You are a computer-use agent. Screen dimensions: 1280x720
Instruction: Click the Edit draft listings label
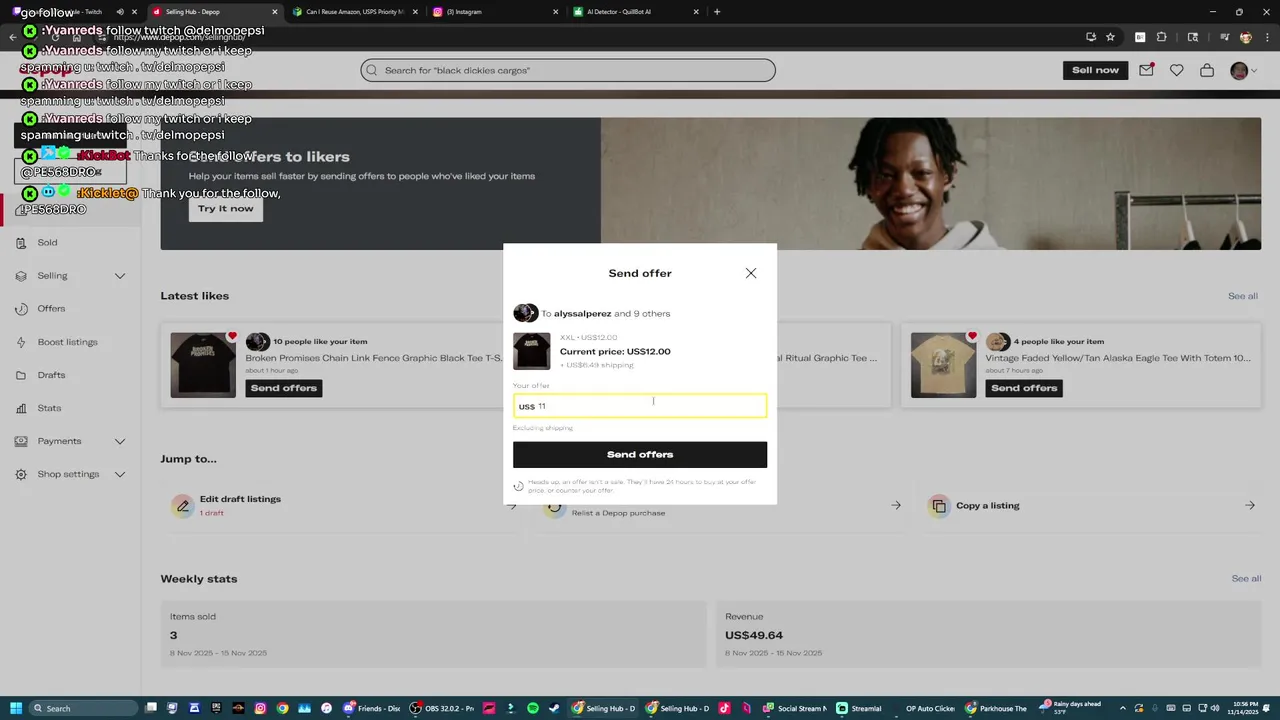point(240,499)
